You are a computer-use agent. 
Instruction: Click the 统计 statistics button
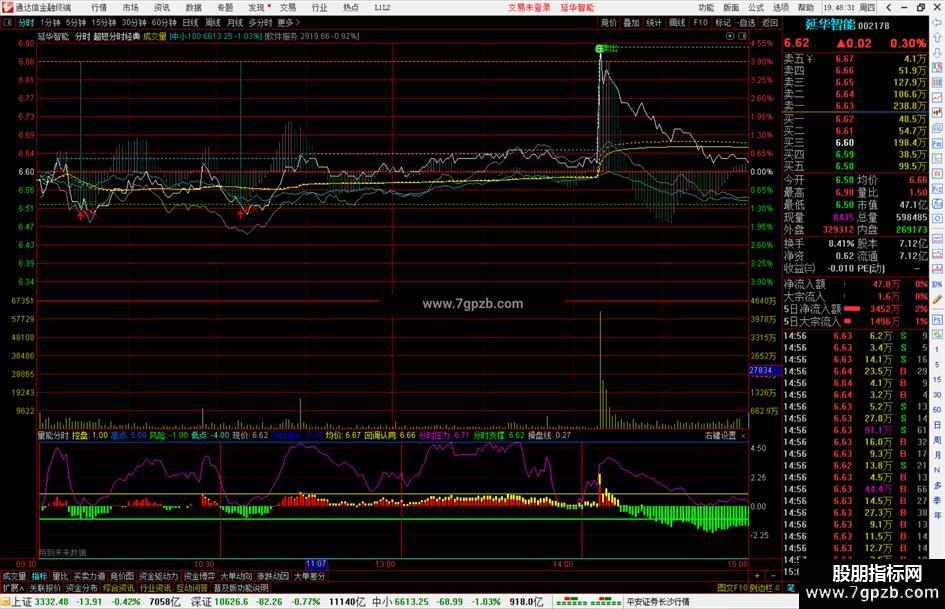pyautogui.click(x=655, y=22)
